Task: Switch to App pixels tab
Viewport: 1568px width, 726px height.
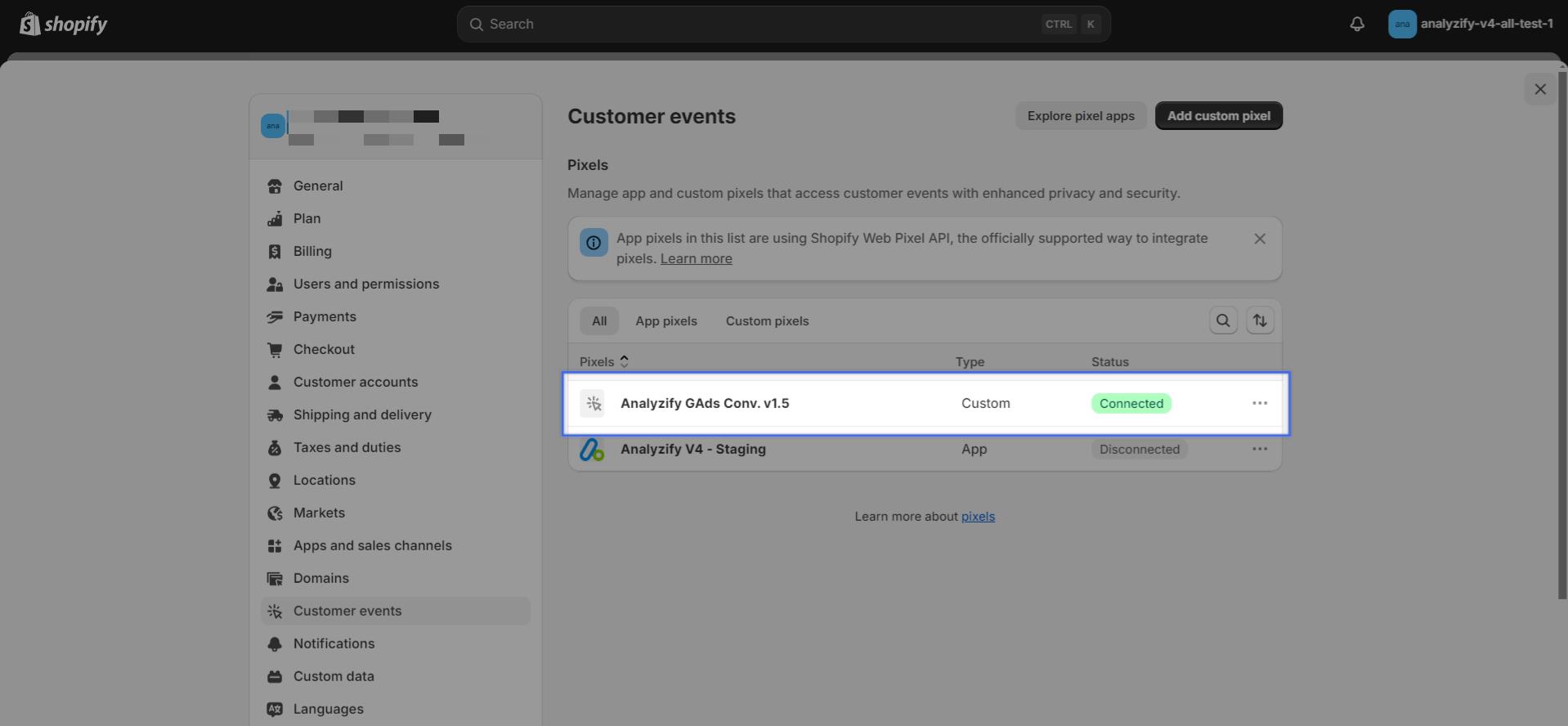Action: [666, 320]
